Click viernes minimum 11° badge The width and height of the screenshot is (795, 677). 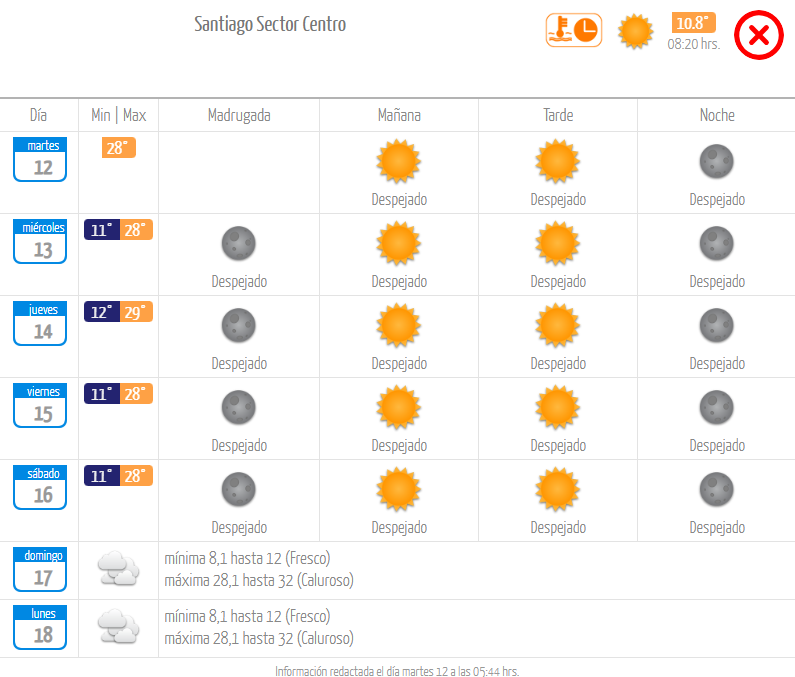tap(101, 394)
